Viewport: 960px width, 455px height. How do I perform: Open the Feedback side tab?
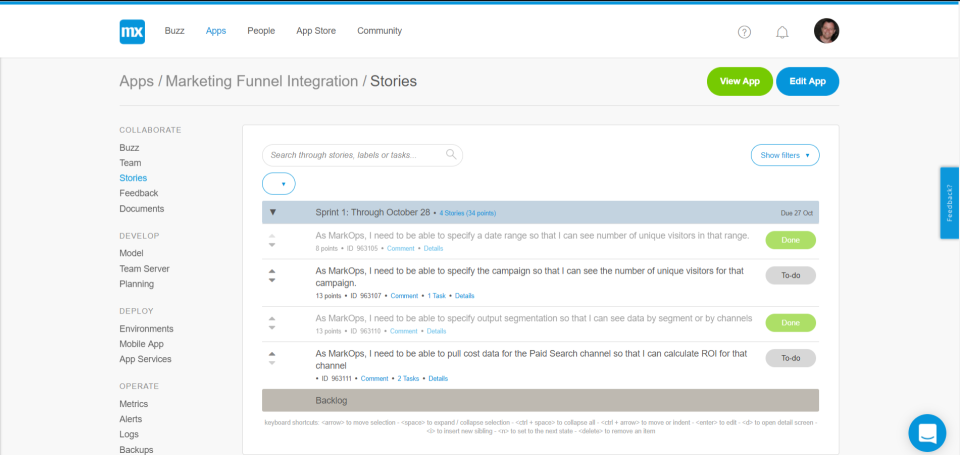[x=949, y=203]
